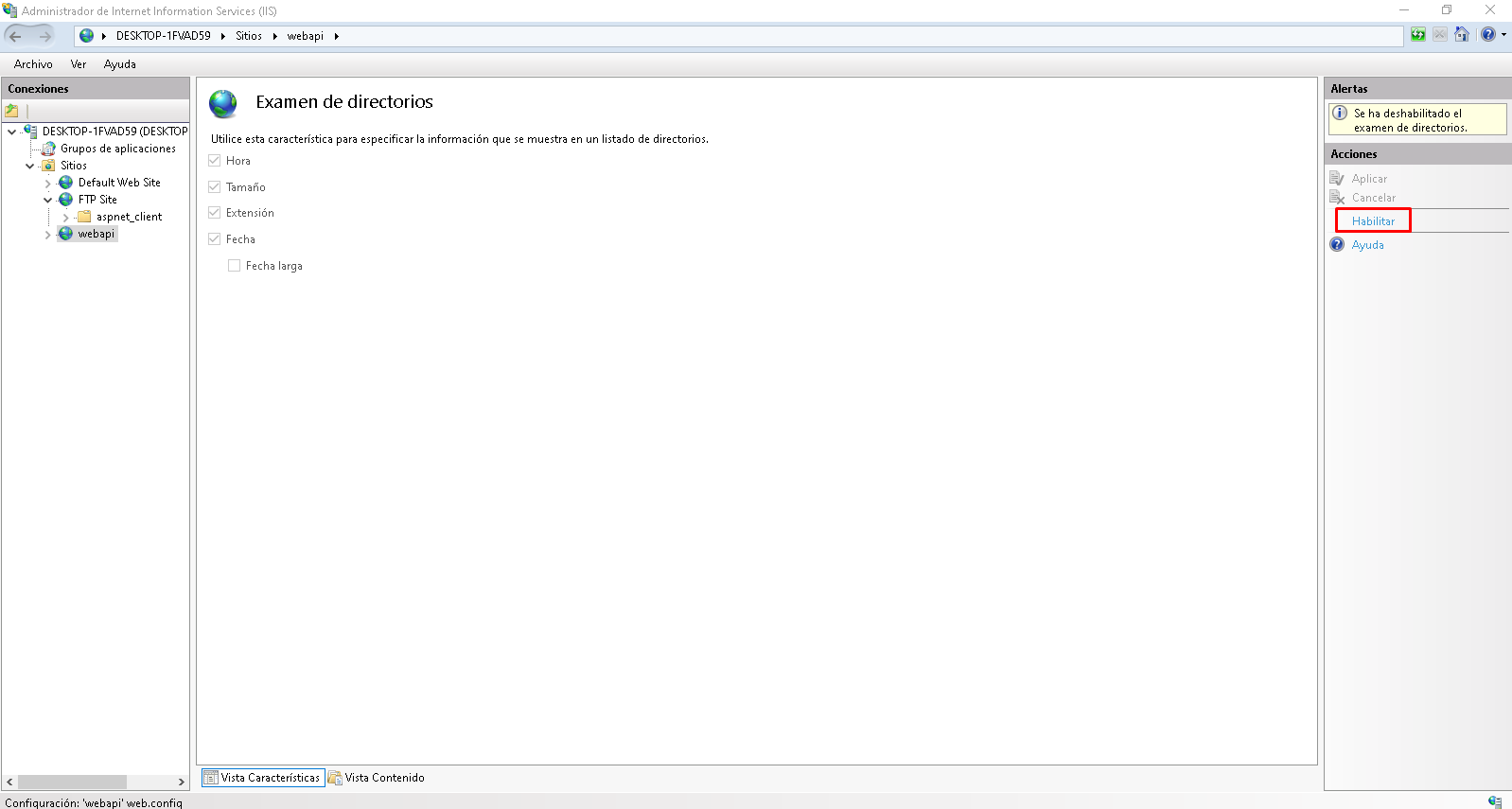Click the Conexiones horizontal scrollbar
The height and width of the screenshot is (809, 1512).
tap(72, 783)
